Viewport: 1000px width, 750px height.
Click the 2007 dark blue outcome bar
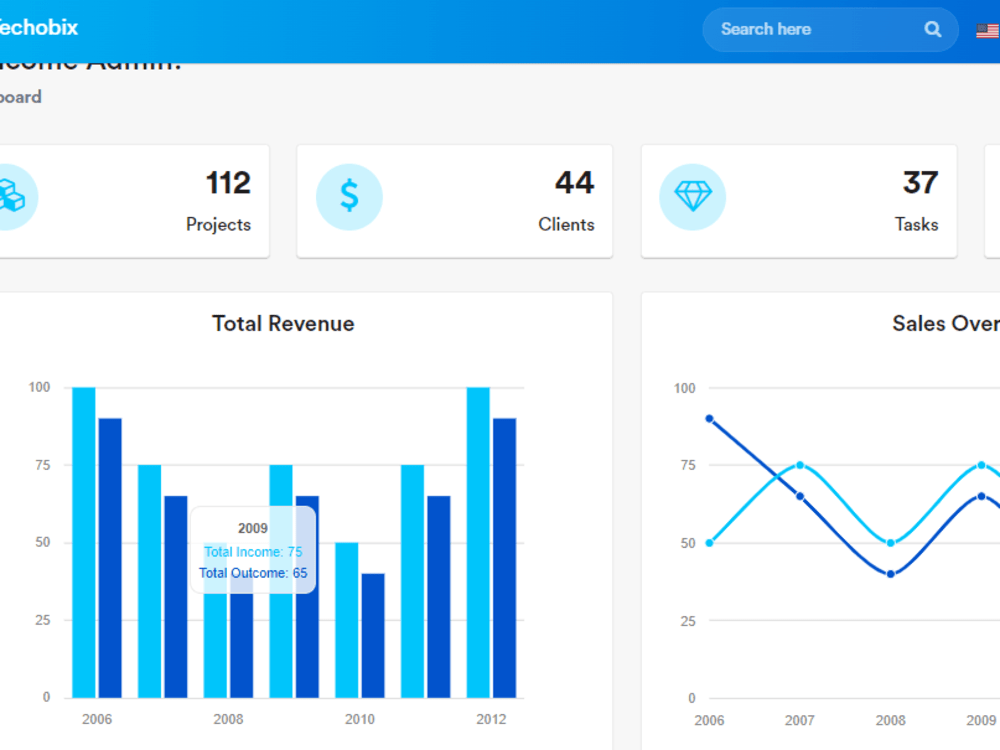[176, 596]
